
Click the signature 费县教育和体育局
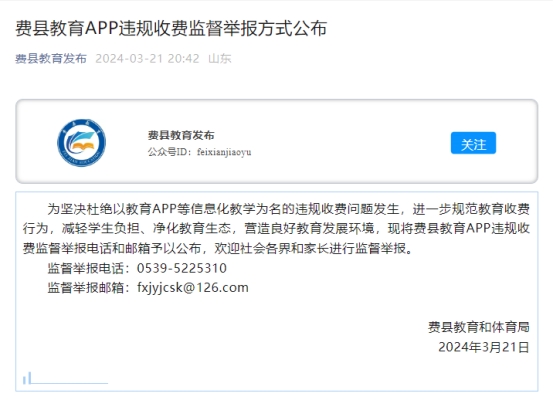pos(479,327)
